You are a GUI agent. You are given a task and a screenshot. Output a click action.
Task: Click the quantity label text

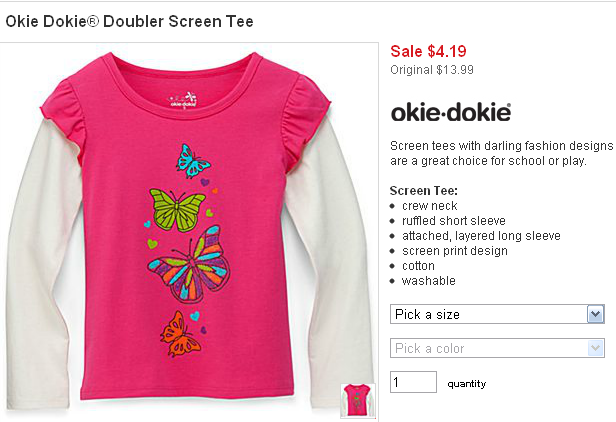(467, 383)
